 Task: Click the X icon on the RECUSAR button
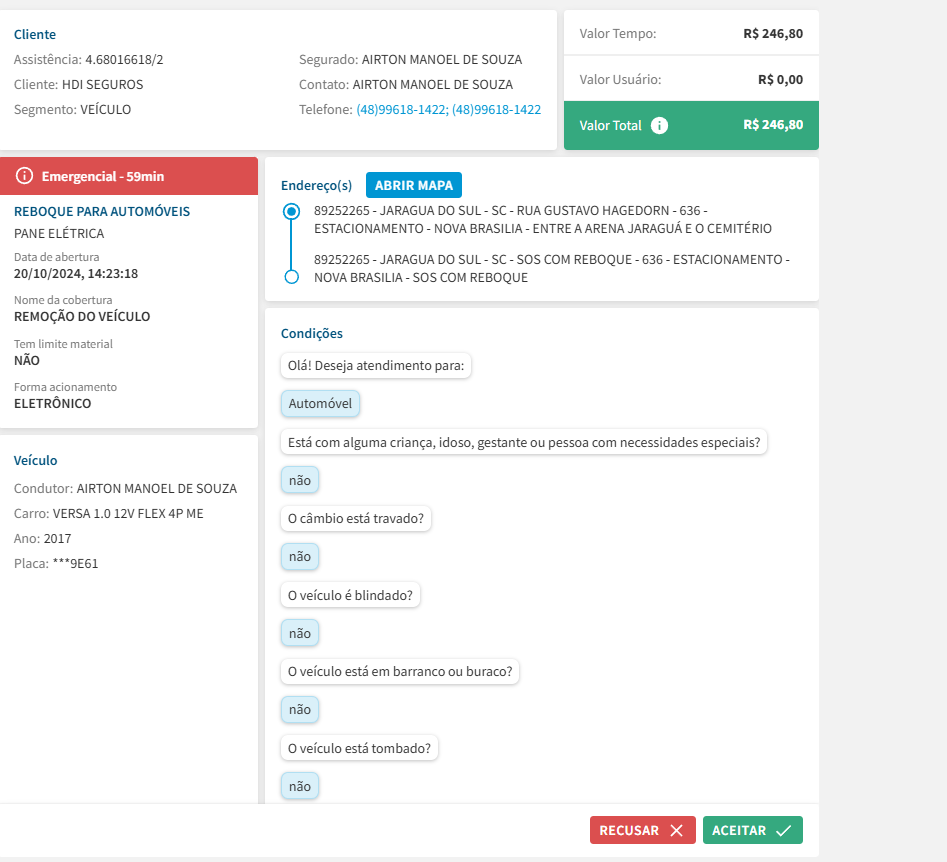677,830
